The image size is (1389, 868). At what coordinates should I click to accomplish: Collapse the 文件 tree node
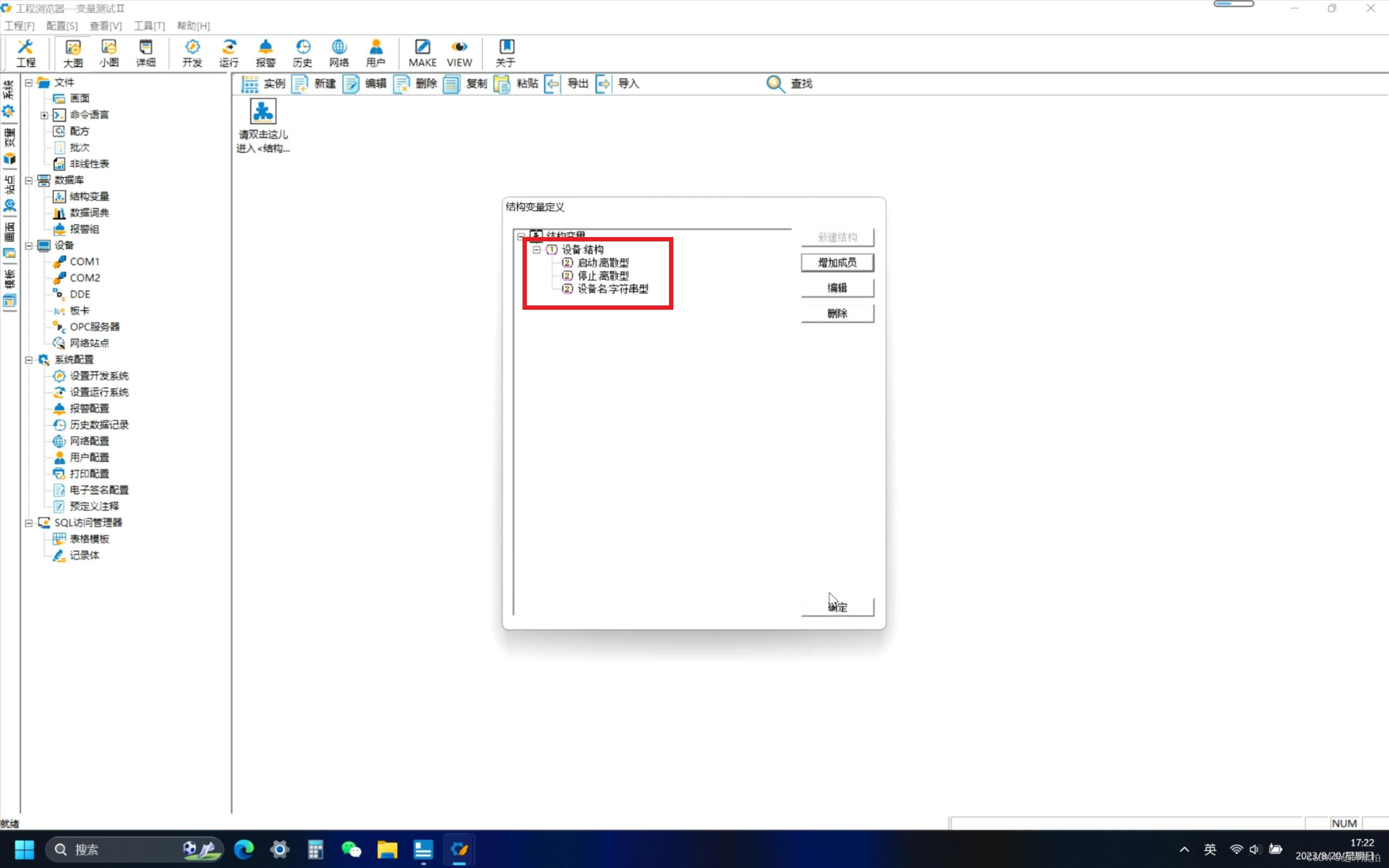tap(29, 82)
